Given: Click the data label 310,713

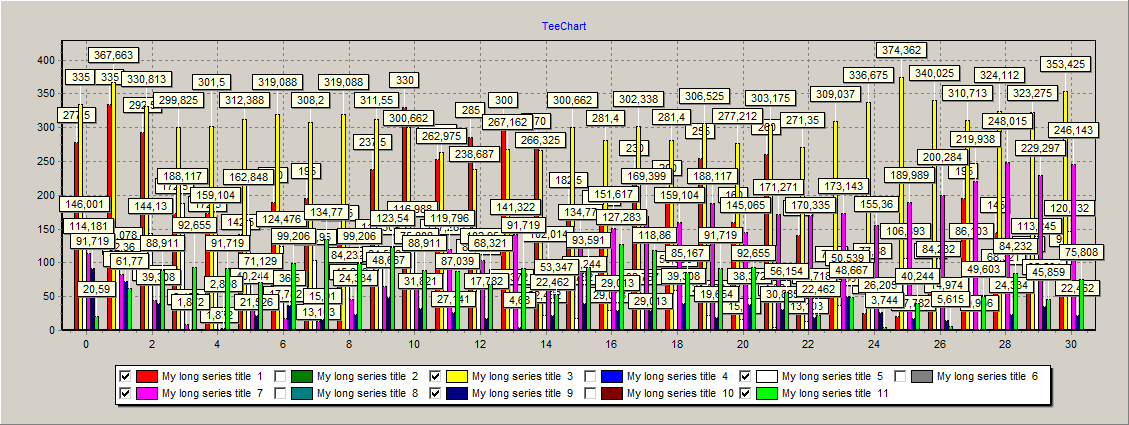Looking at the screenshot, I should [969, 93].
